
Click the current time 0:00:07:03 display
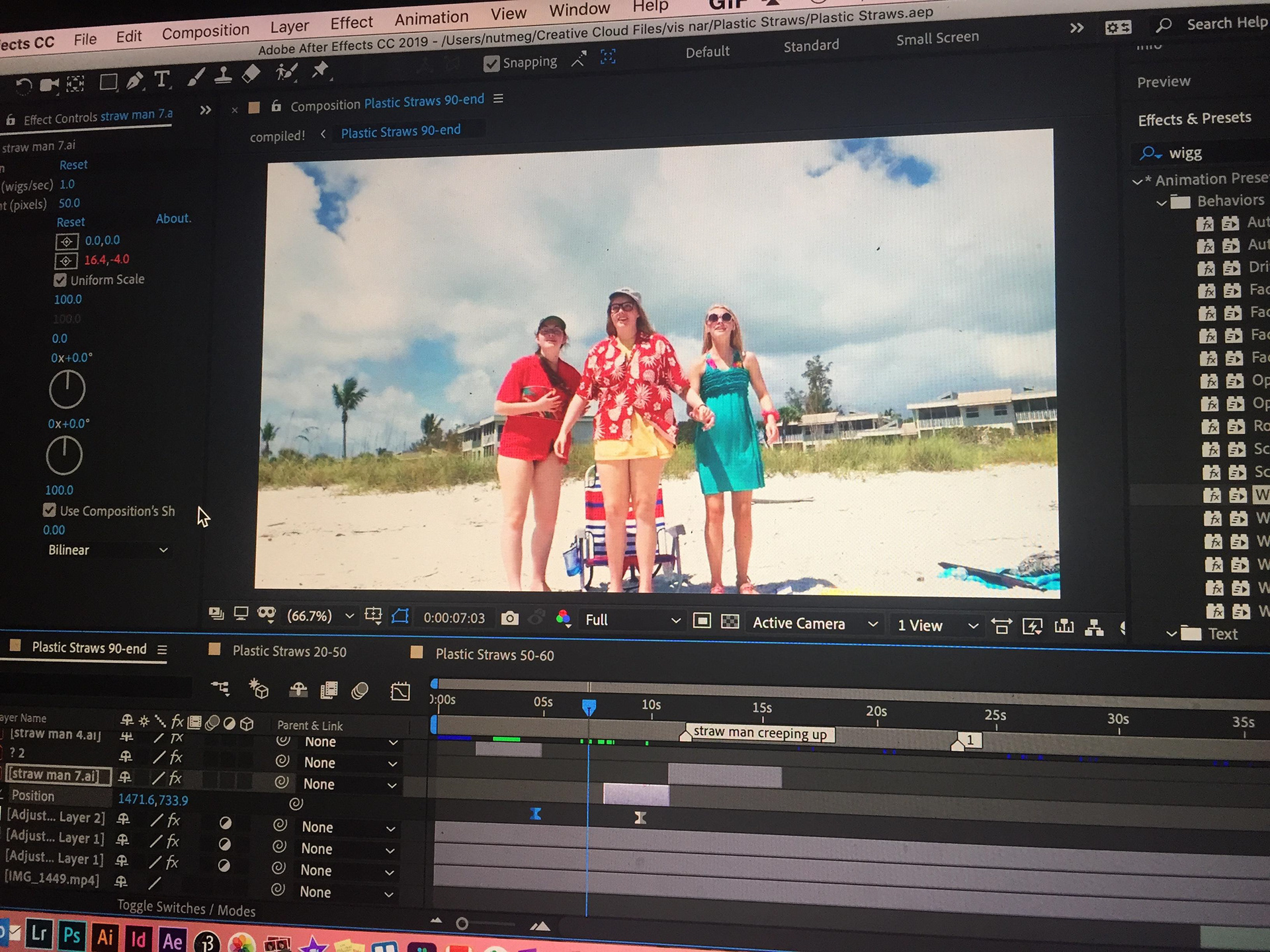pyautogui.click(x=454, y=618)
